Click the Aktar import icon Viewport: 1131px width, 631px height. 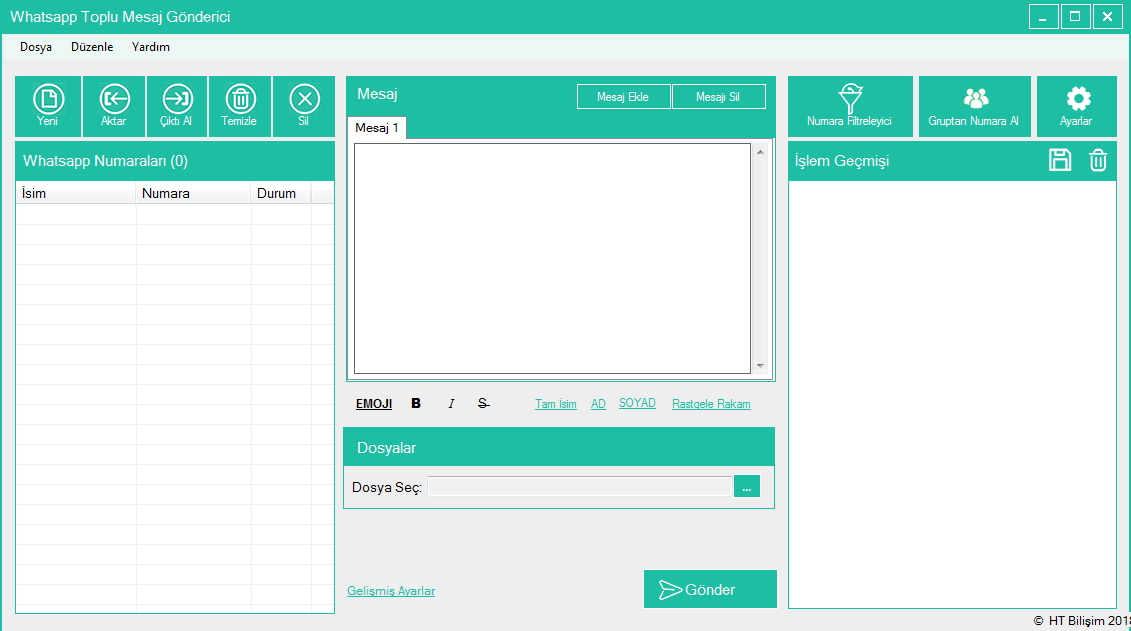click(x=114, y=106)
